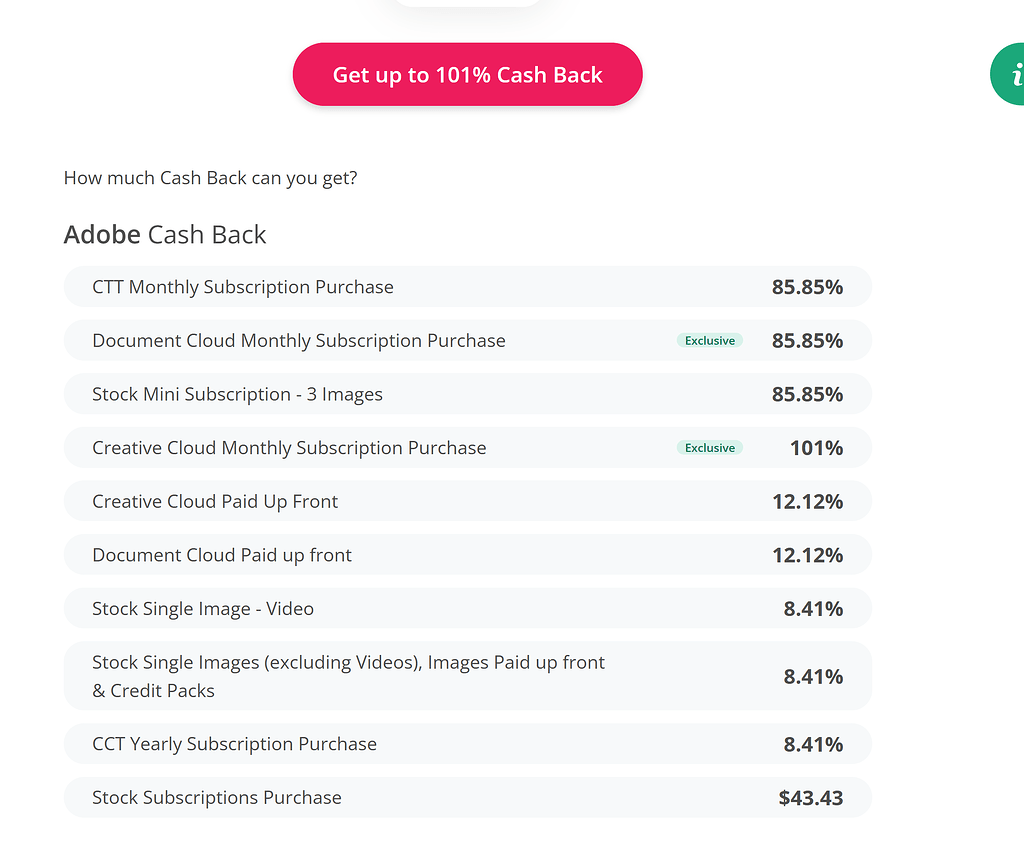Click the 85.85% rate for CTT Monthly
The width and height of the screenshot is (1024, 846).
point(807,287)
